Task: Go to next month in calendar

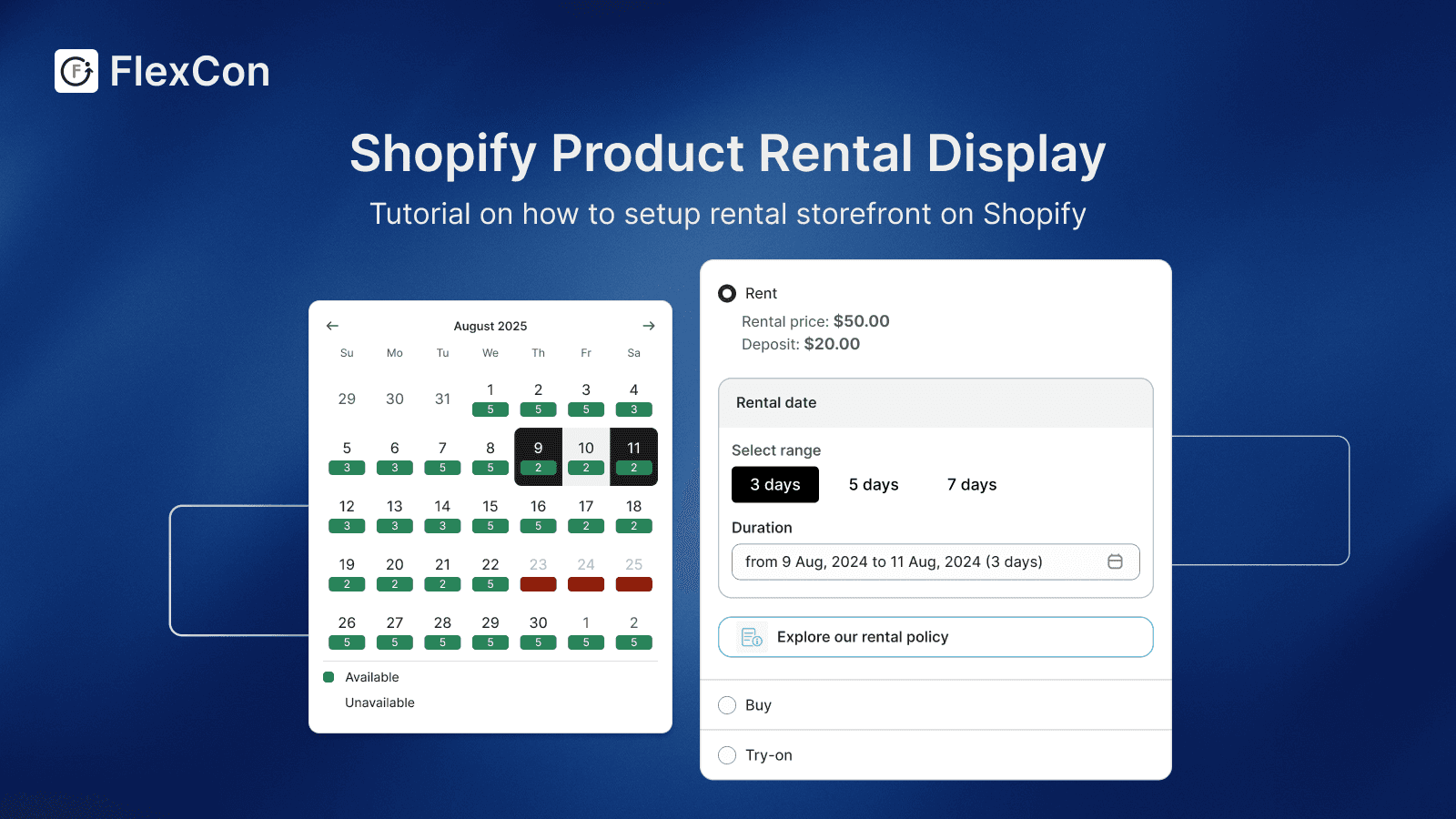Action: pyautogui.click(x=649, y=326)
